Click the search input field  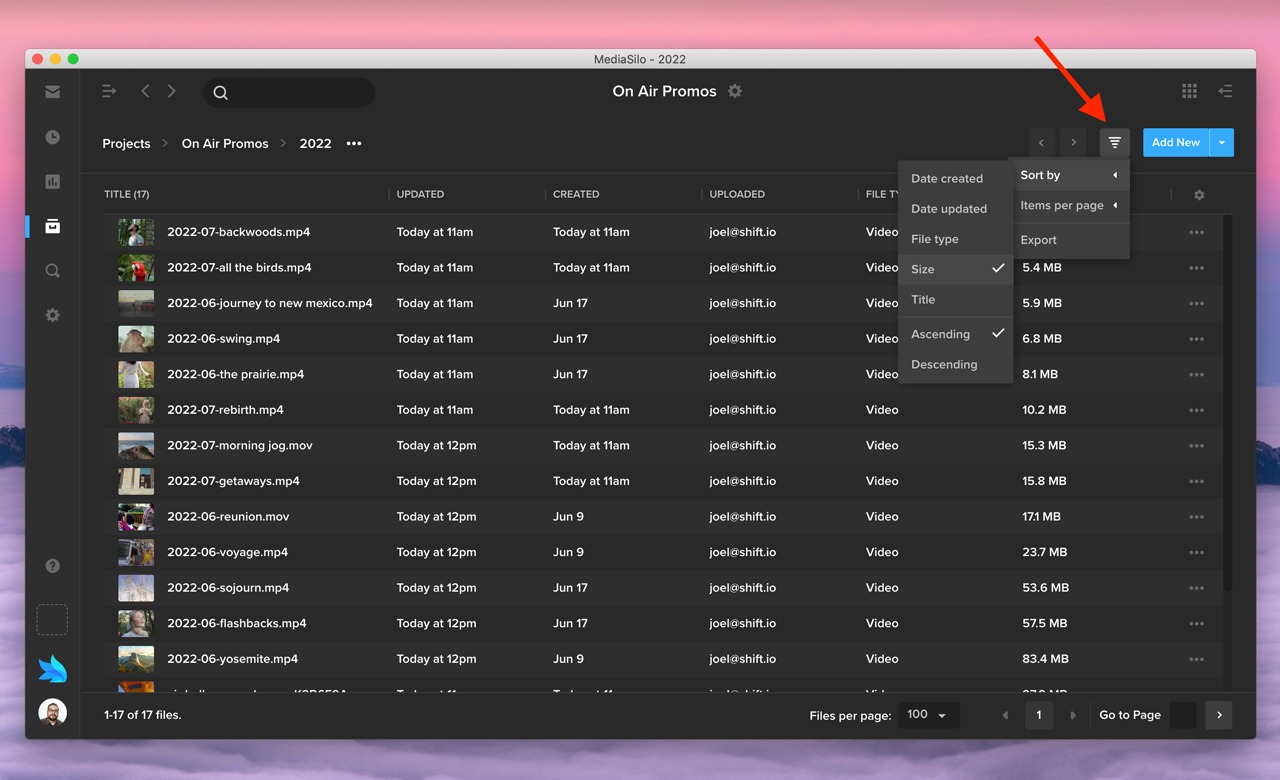point(289,92)
